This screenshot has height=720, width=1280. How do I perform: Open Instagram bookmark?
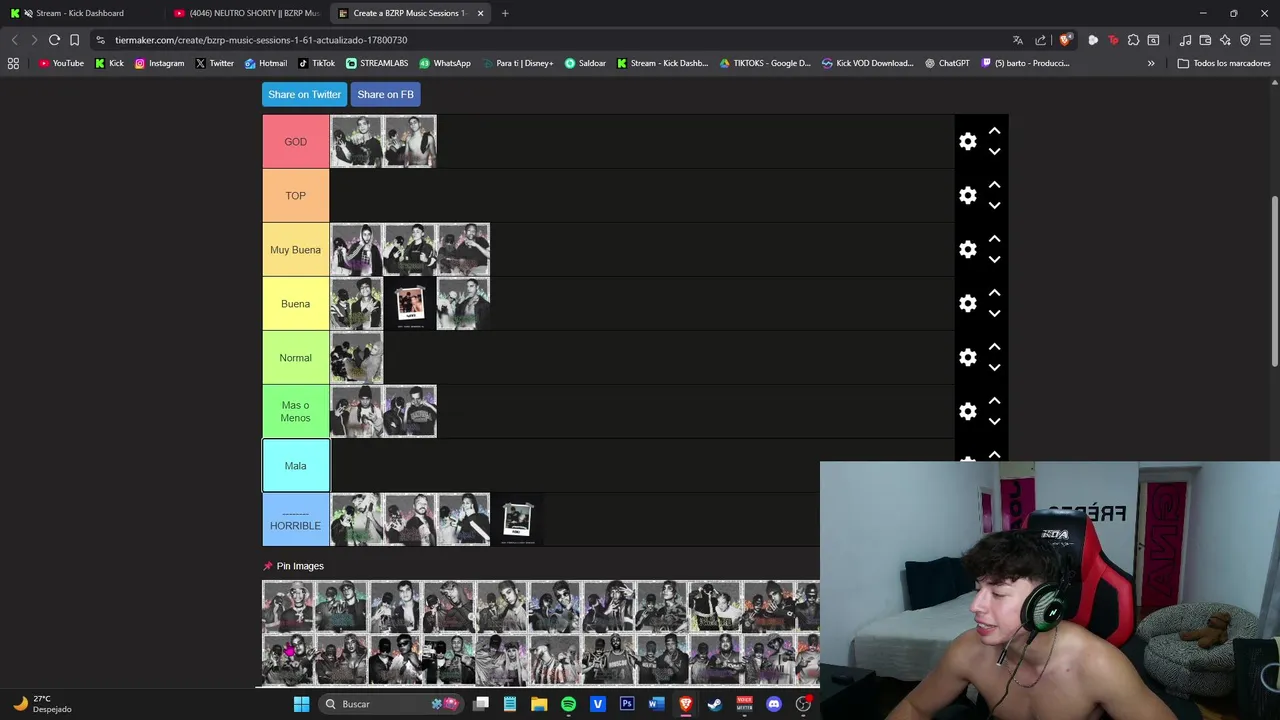[x=159, y=63]
